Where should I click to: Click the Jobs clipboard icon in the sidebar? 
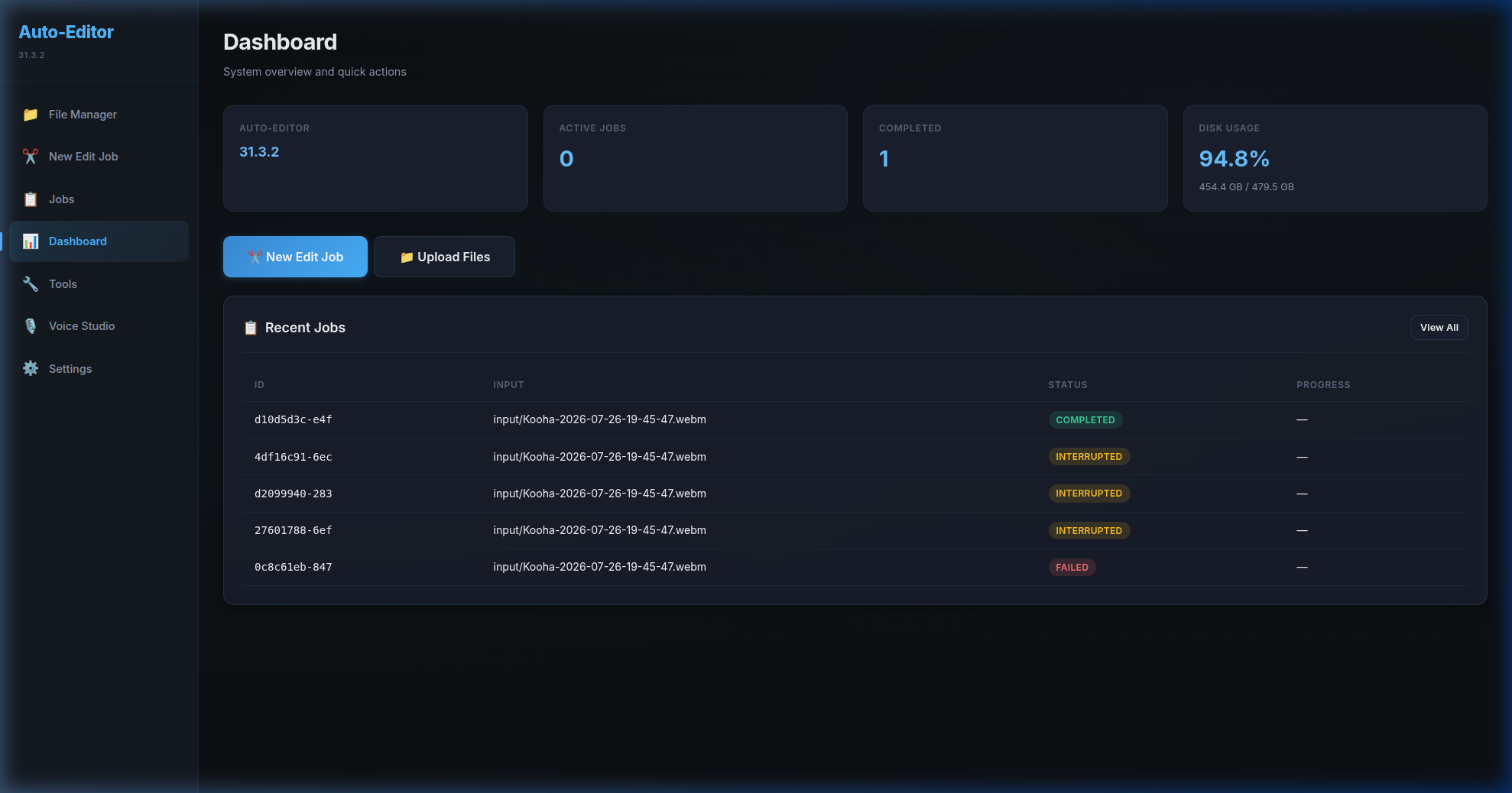tap(31, 199)
